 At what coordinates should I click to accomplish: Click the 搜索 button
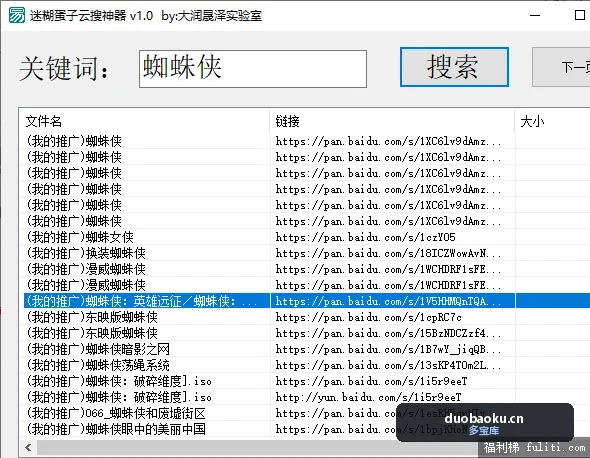click(454, 67)
